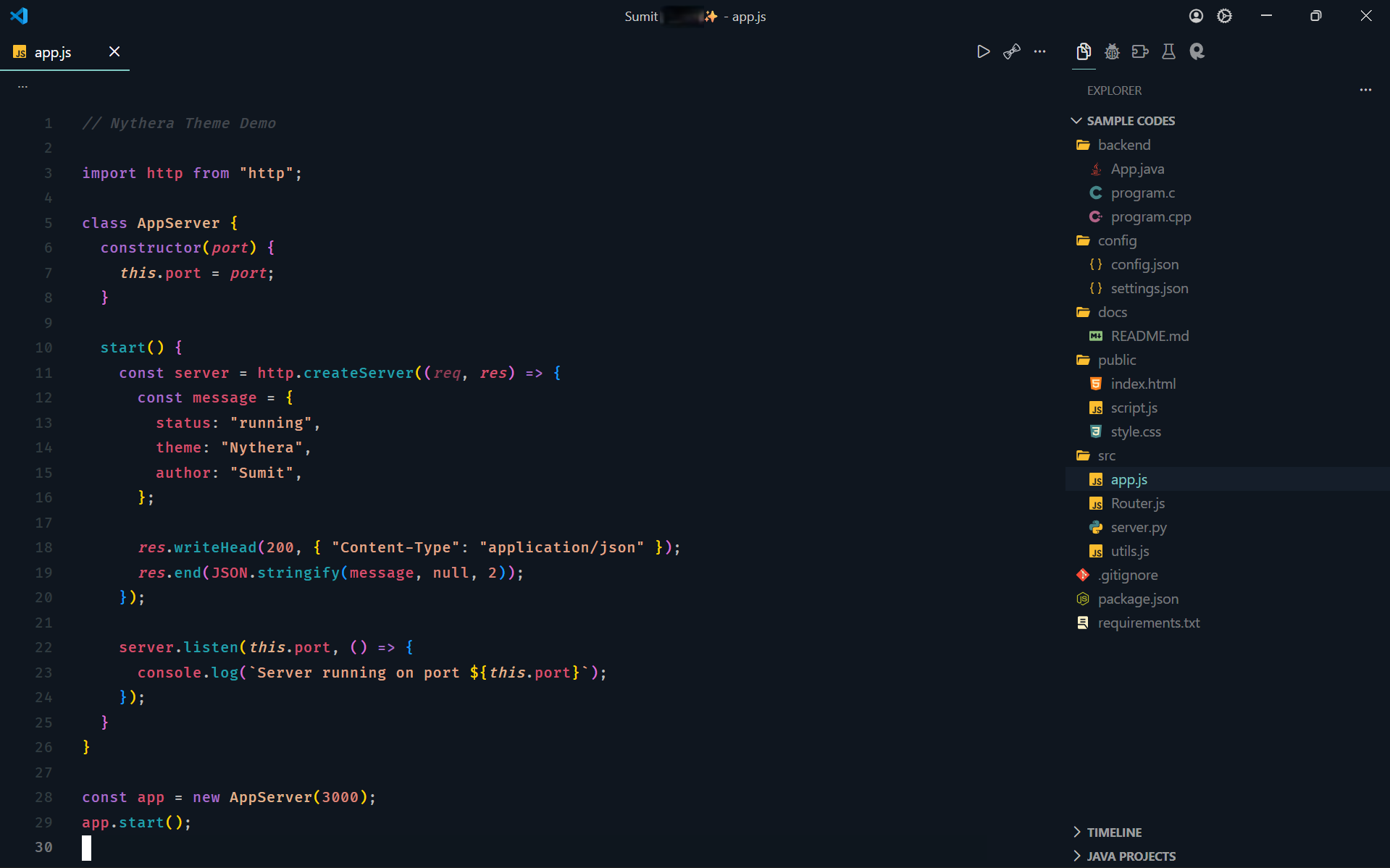This screenshot has height=868, width=1390.
Task: Open App.java file
Action: click(x=1228, y=169)
